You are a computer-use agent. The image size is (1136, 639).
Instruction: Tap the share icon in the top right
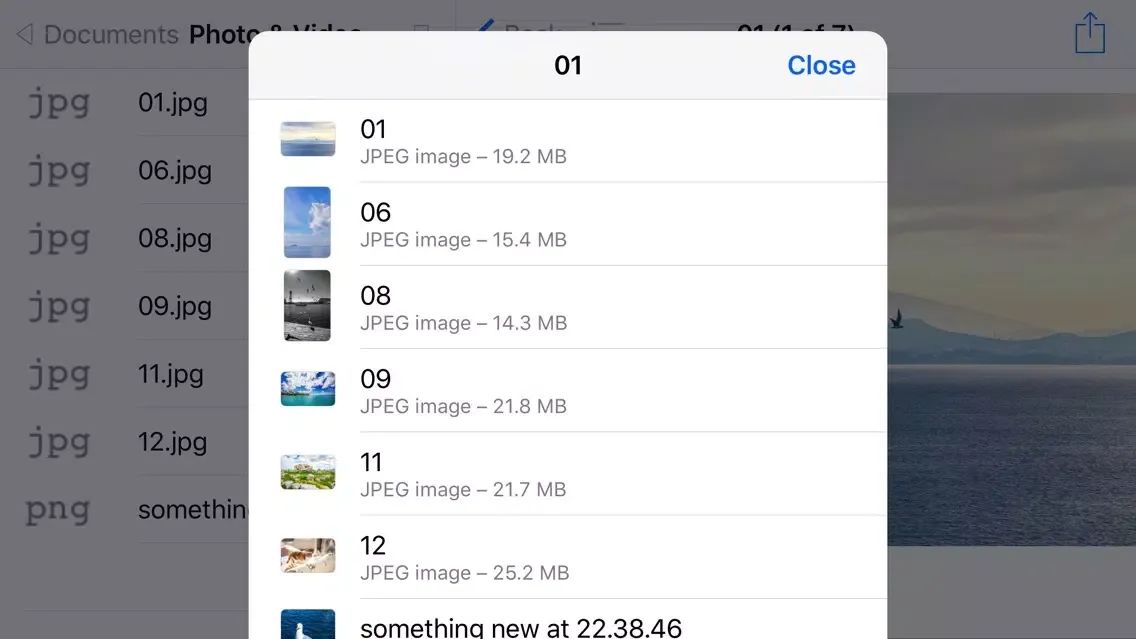1089,33
